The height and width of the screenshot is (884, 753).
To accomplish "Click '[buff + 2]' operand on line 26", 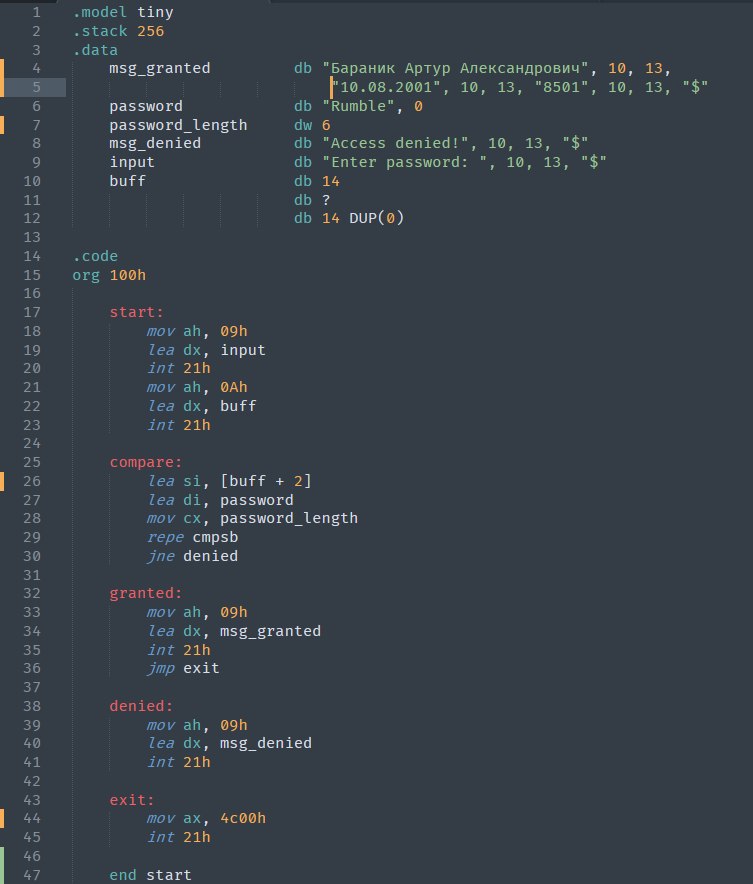I will click(x=265, y=481).
